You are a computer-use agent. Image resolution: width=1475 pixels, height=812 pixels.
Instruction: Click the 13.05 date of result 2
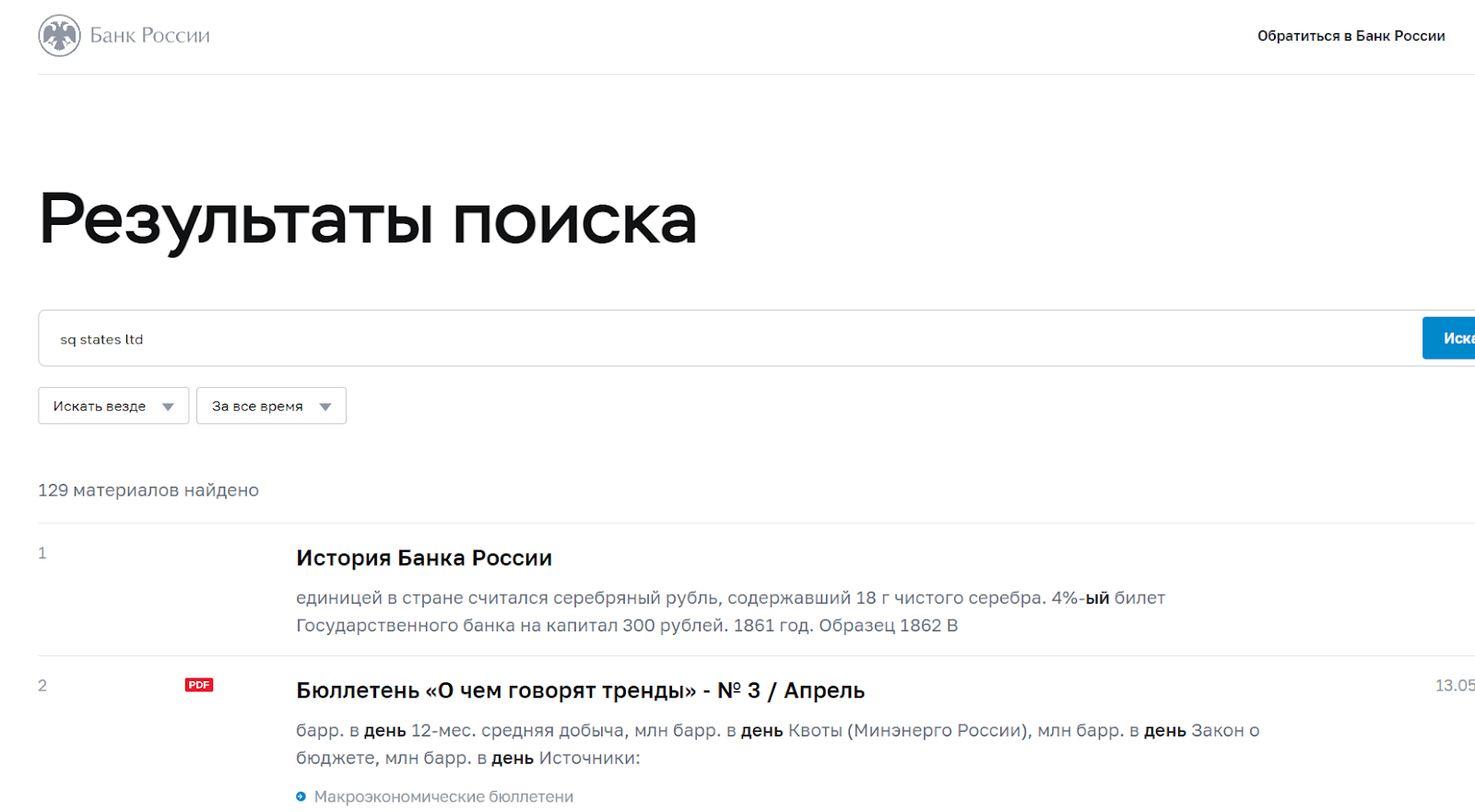(1455, 686)
